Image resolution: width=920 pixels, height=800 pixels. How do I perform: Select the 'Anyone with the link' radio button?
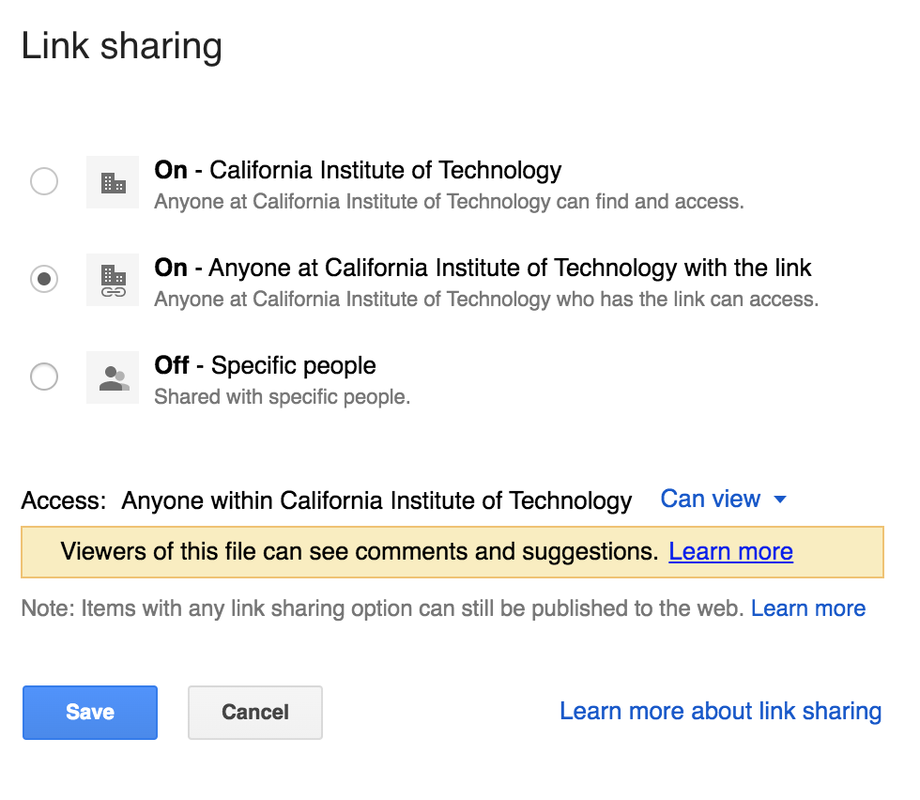click(x=44, y=279)
